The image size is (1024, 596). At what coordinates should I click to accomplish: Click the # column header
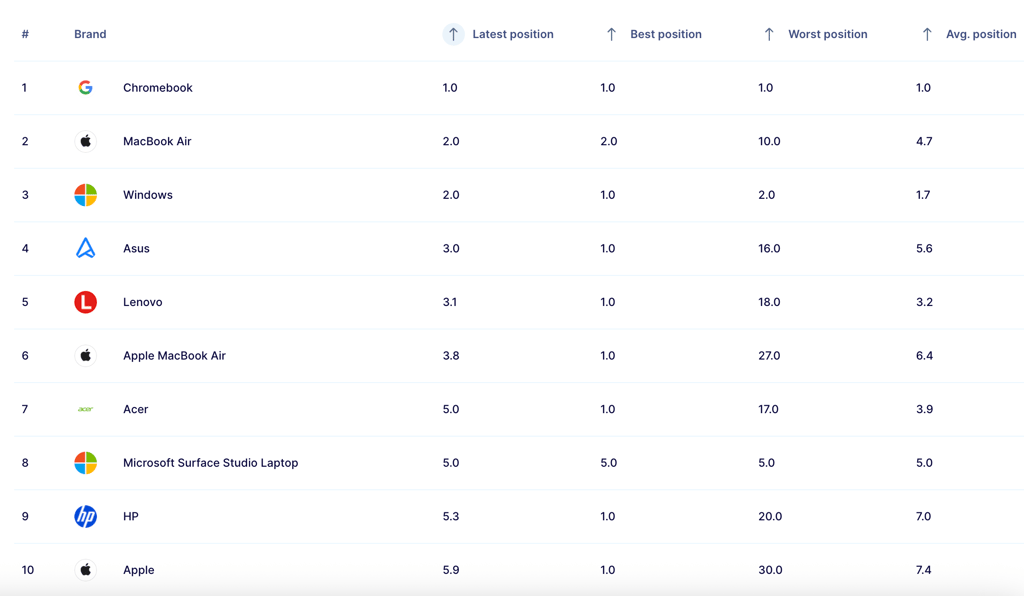point(25,34)
